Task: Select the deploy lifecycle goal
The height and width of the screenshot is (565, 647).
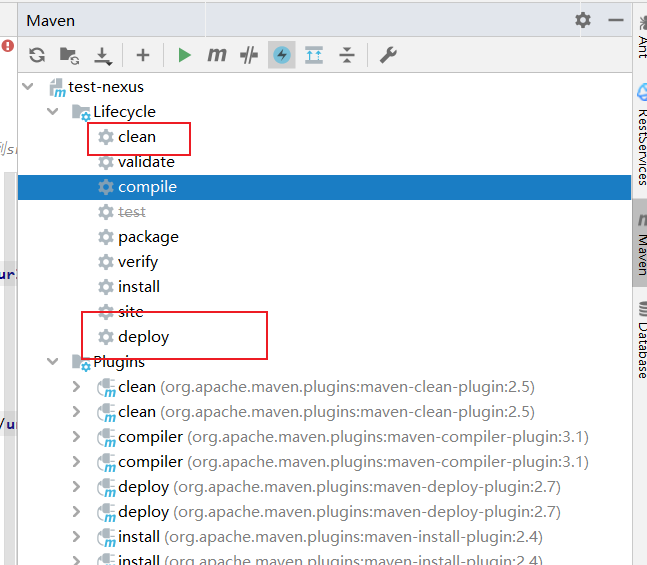Action: pos(143,337)
